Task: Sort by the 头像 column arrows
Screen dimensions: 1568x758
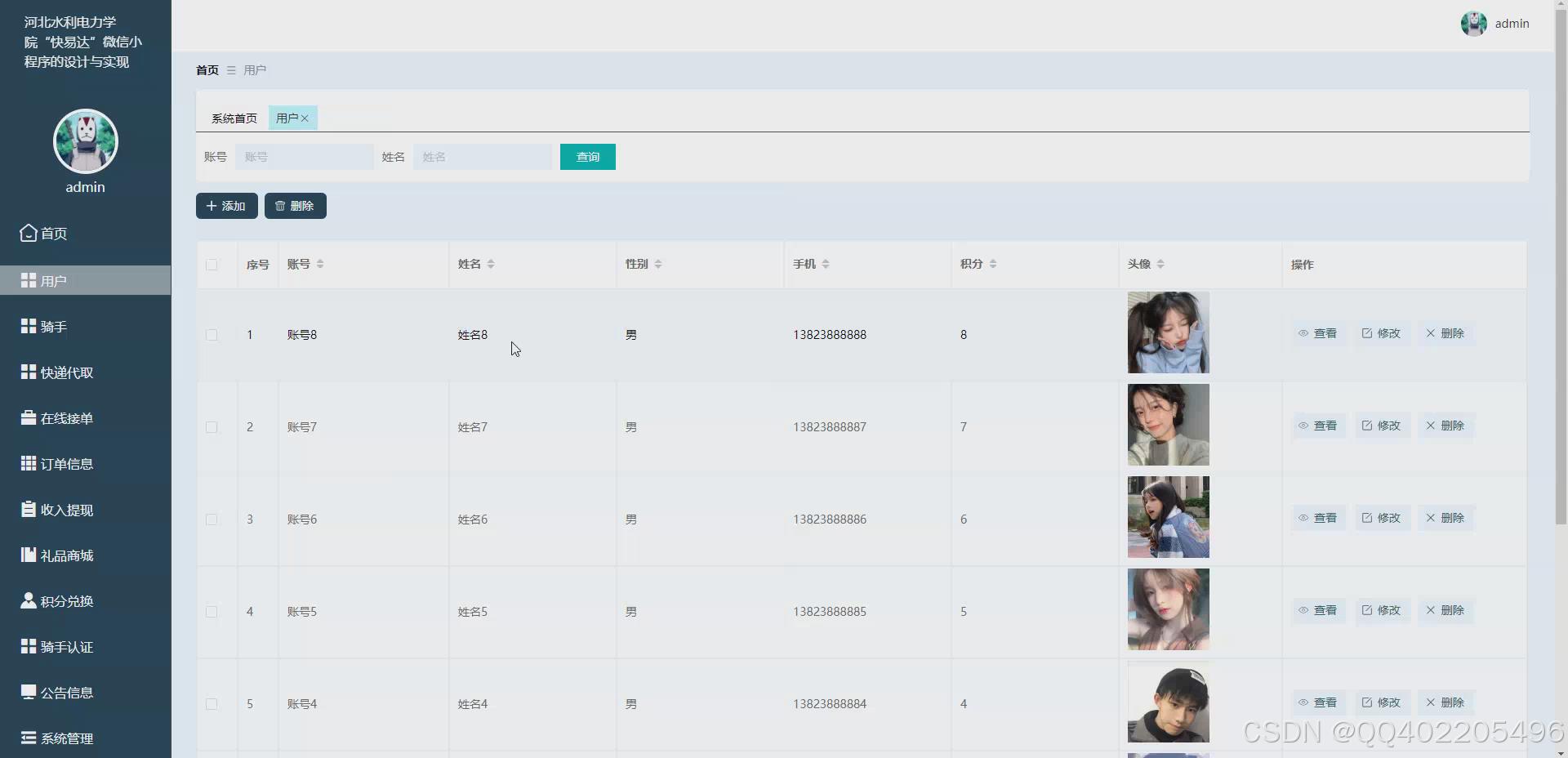Action: (x=1160, y=264)
